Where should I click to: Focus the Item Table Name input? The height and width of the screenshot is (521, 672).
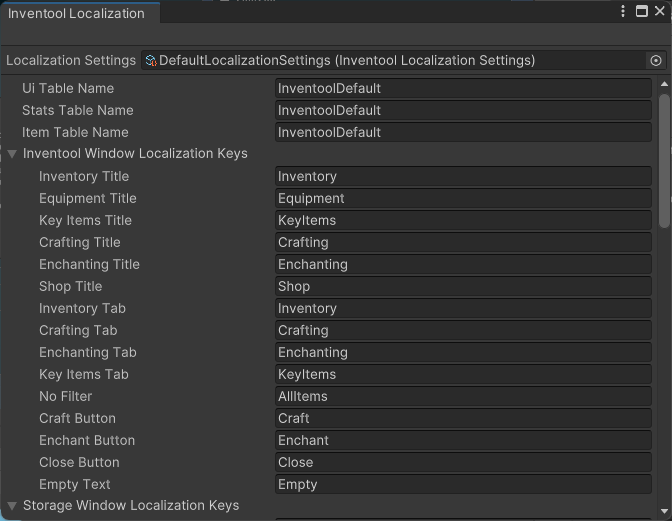463,133
